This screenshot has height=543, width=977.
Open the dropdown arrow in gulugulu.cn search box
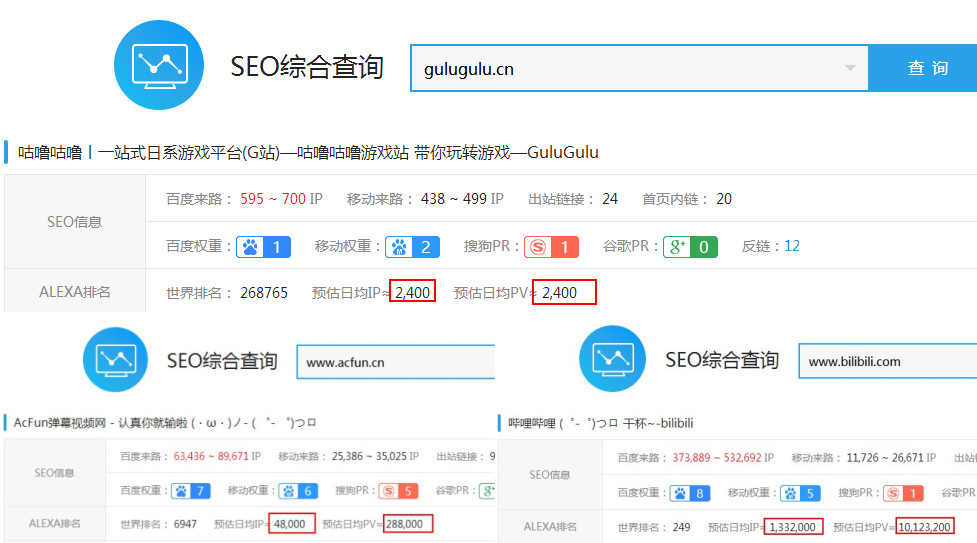849,69
